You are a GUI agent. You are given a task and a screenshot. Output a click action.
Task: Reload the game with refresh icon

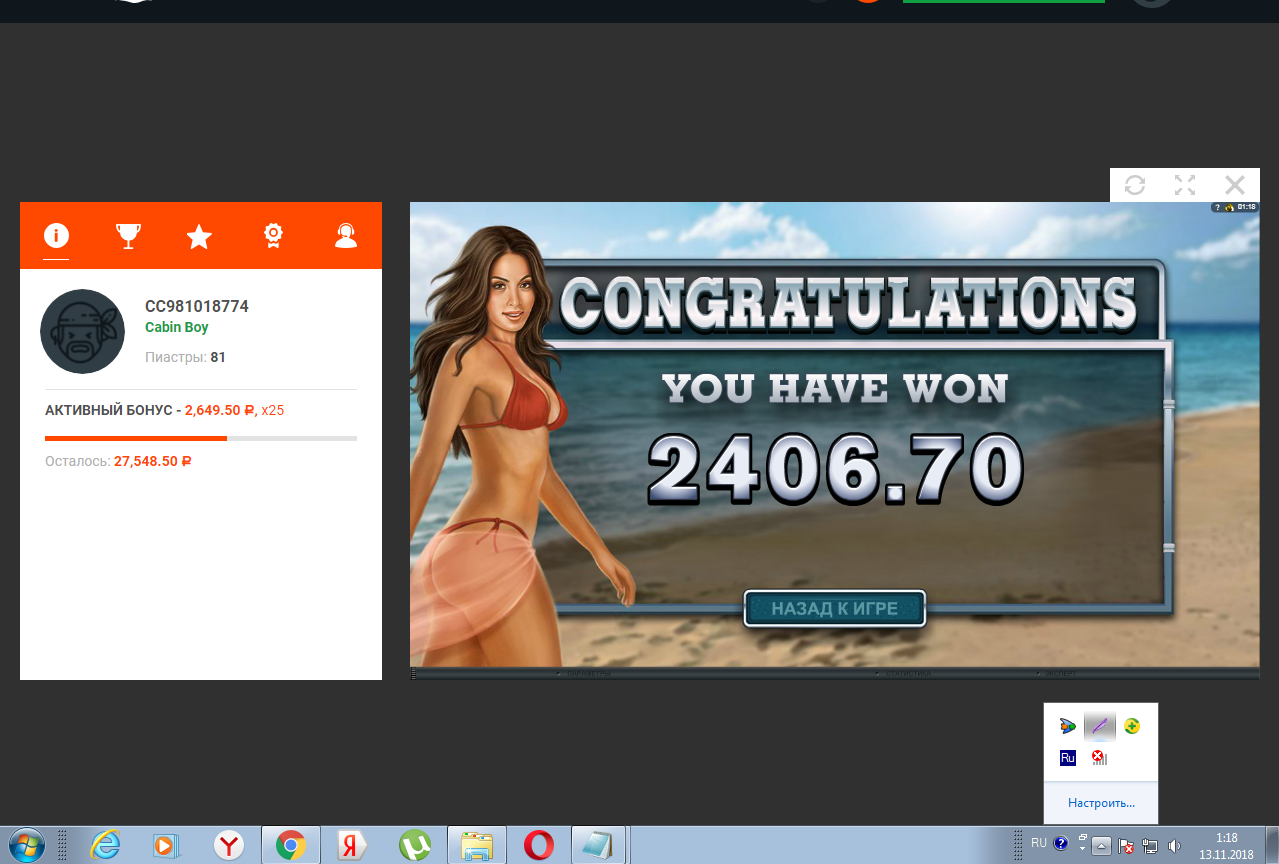tap(1135, 185)
